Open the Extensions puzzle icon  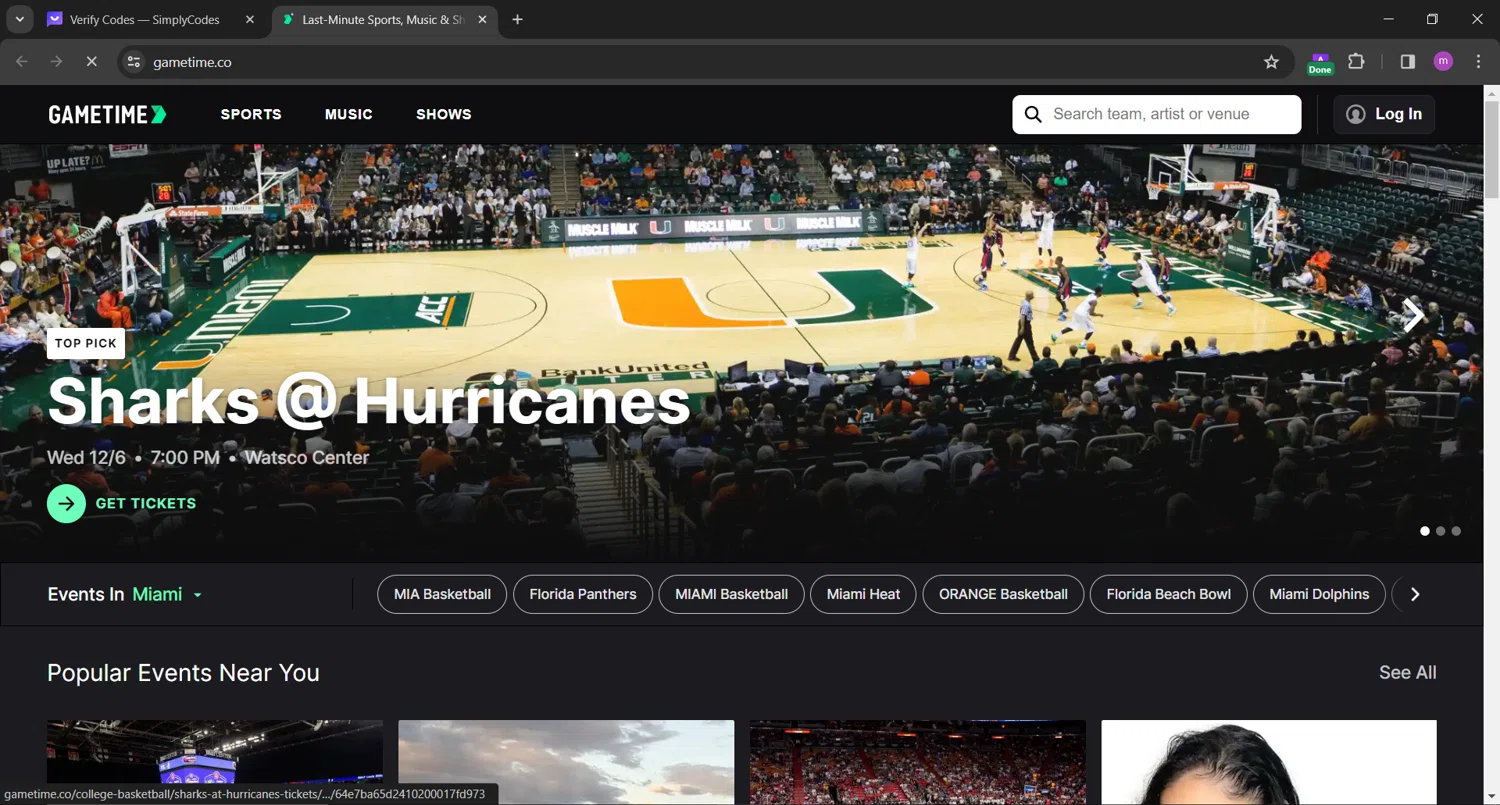(1356, 62)
